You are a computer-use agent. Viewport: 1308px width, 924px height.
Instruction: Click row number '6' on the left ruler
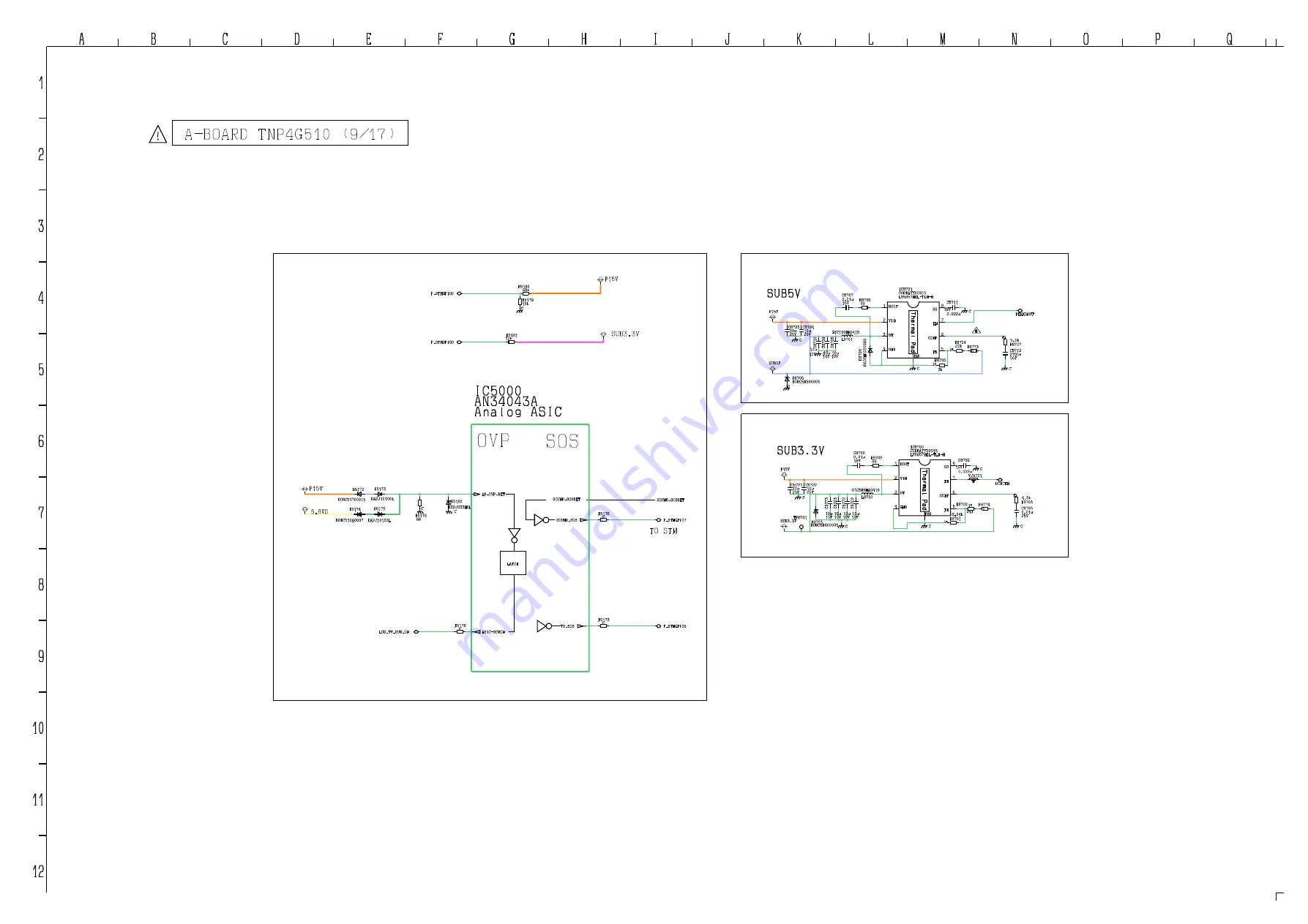coord(41,441)
